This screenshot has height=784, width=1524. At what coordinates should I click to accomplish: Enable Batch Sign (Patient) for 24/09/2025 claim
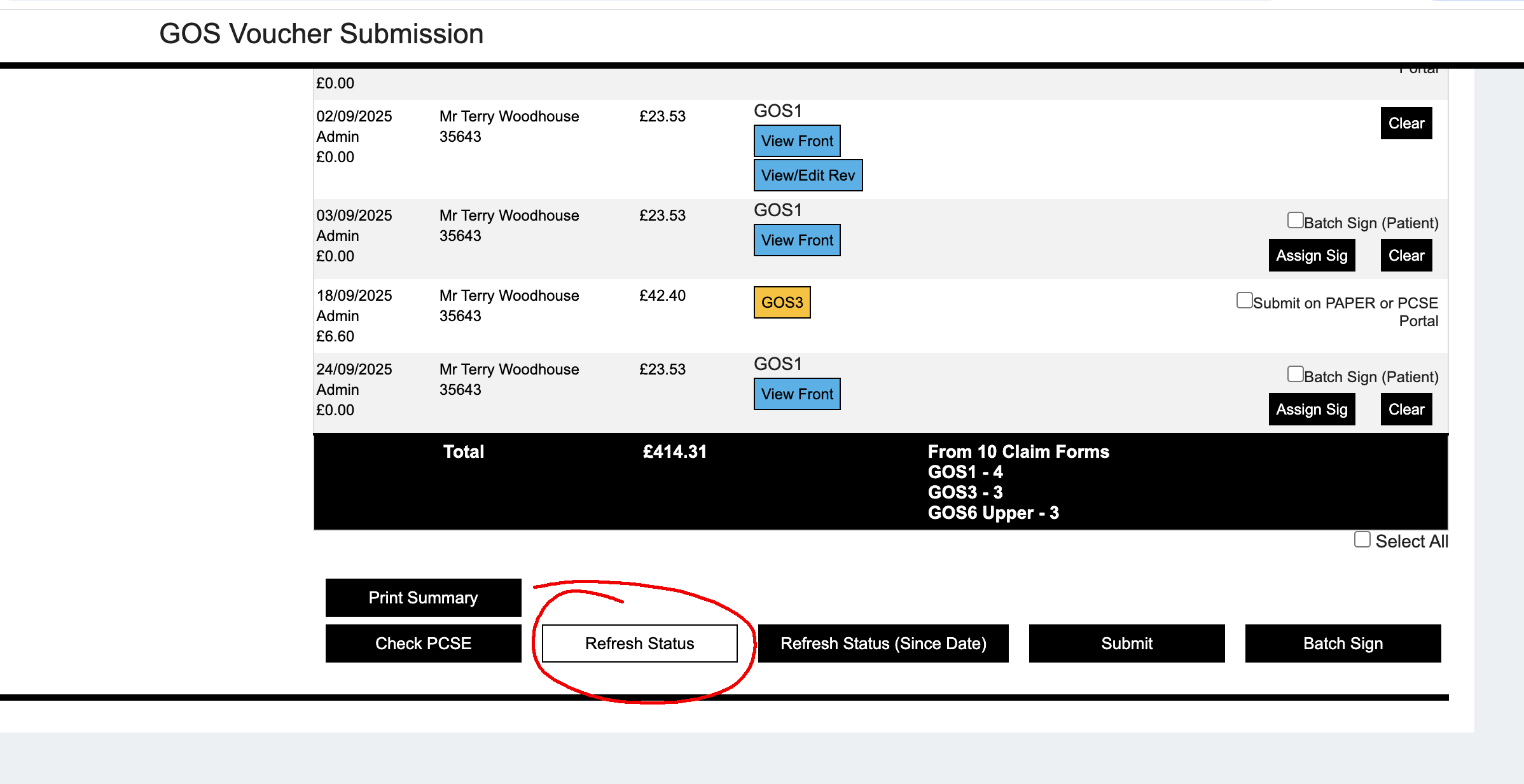click(1295, 375)
